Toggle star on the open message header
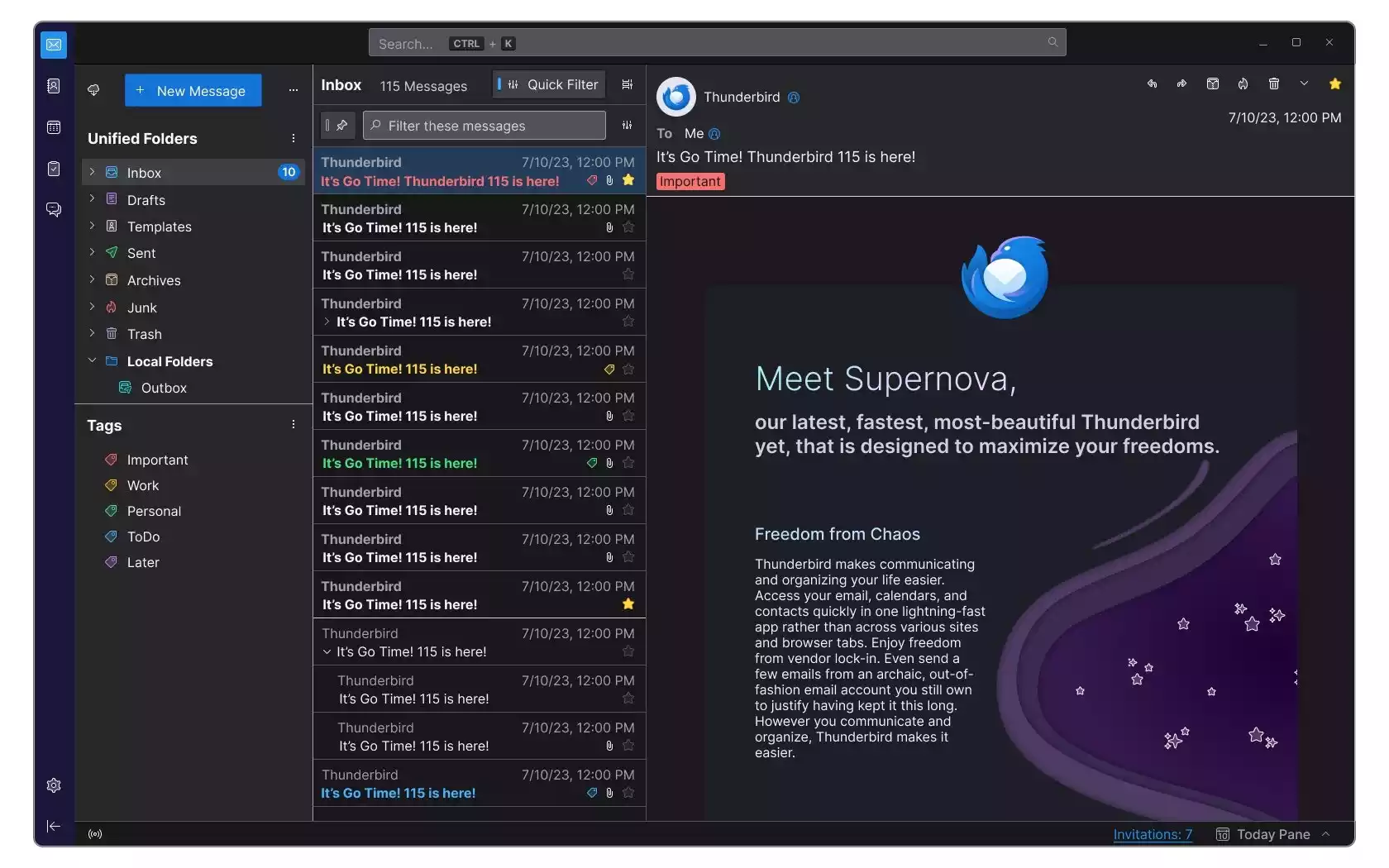Viewport: 1389px width, 868px height. point(1334,83)
